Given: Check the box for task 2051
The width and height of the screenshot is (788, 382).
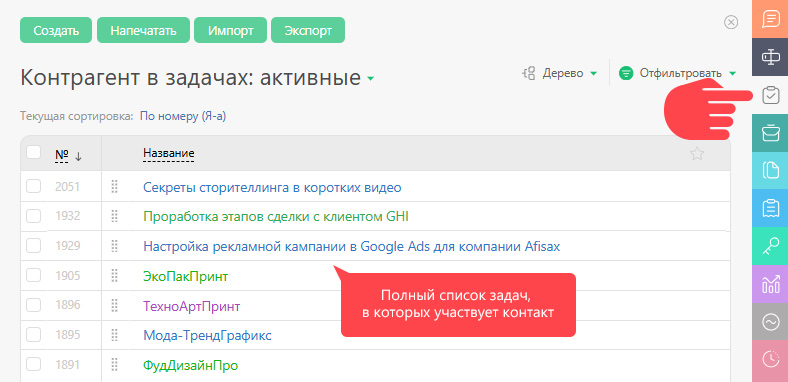Looking at the screenshot, I should tap(33, 186).
